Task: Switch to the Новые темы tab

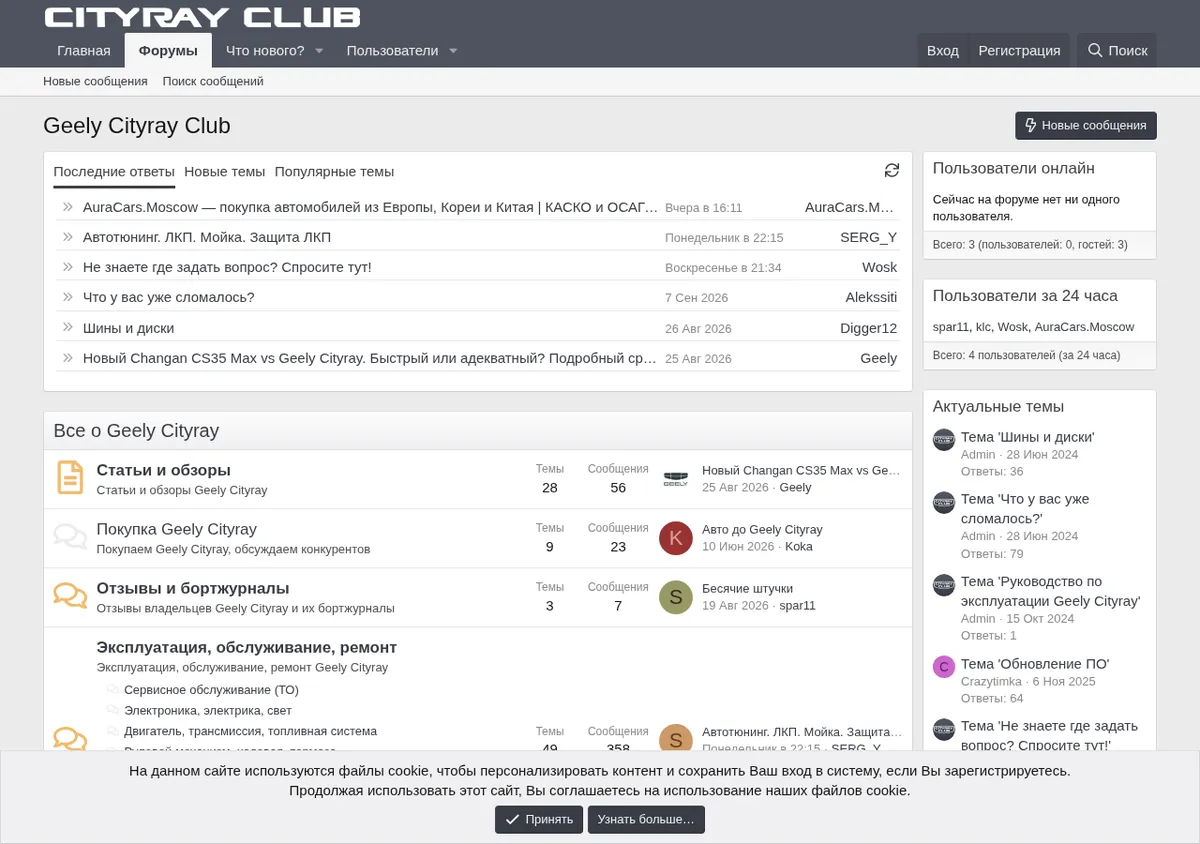Action: click(225, 172)
